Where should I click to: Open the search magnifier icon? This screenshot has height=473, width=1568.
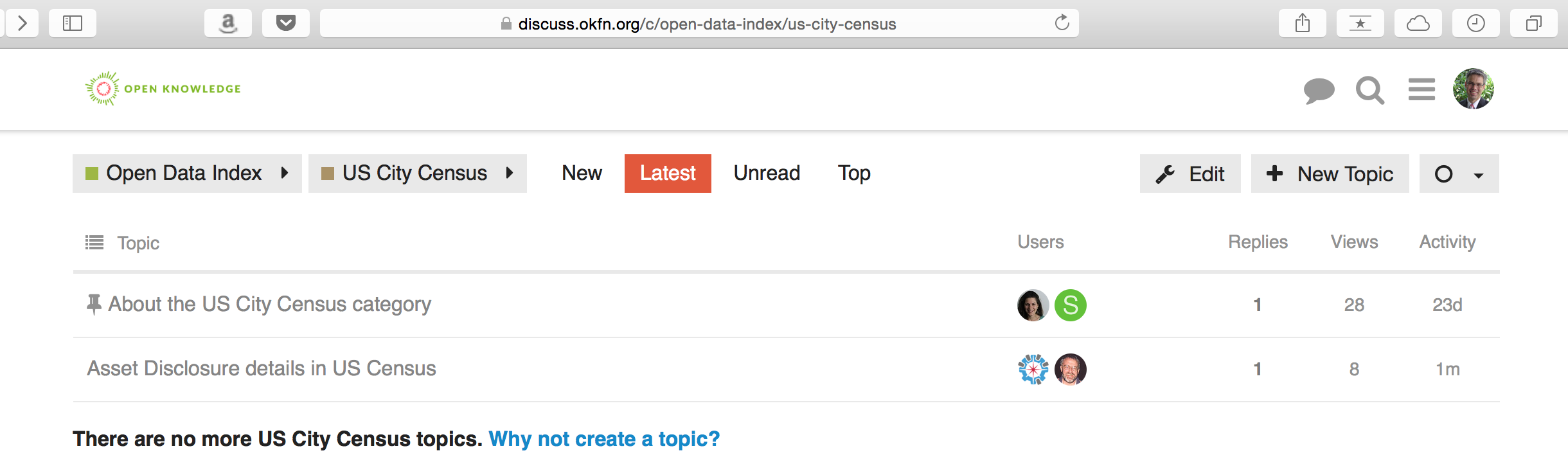[x=1369, y=90]
